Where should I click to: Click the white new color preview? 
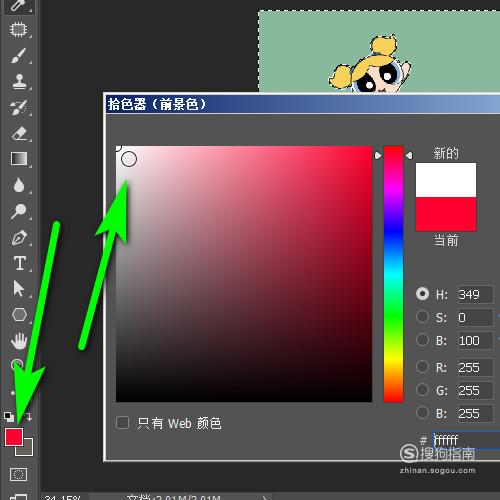(446, 180)
